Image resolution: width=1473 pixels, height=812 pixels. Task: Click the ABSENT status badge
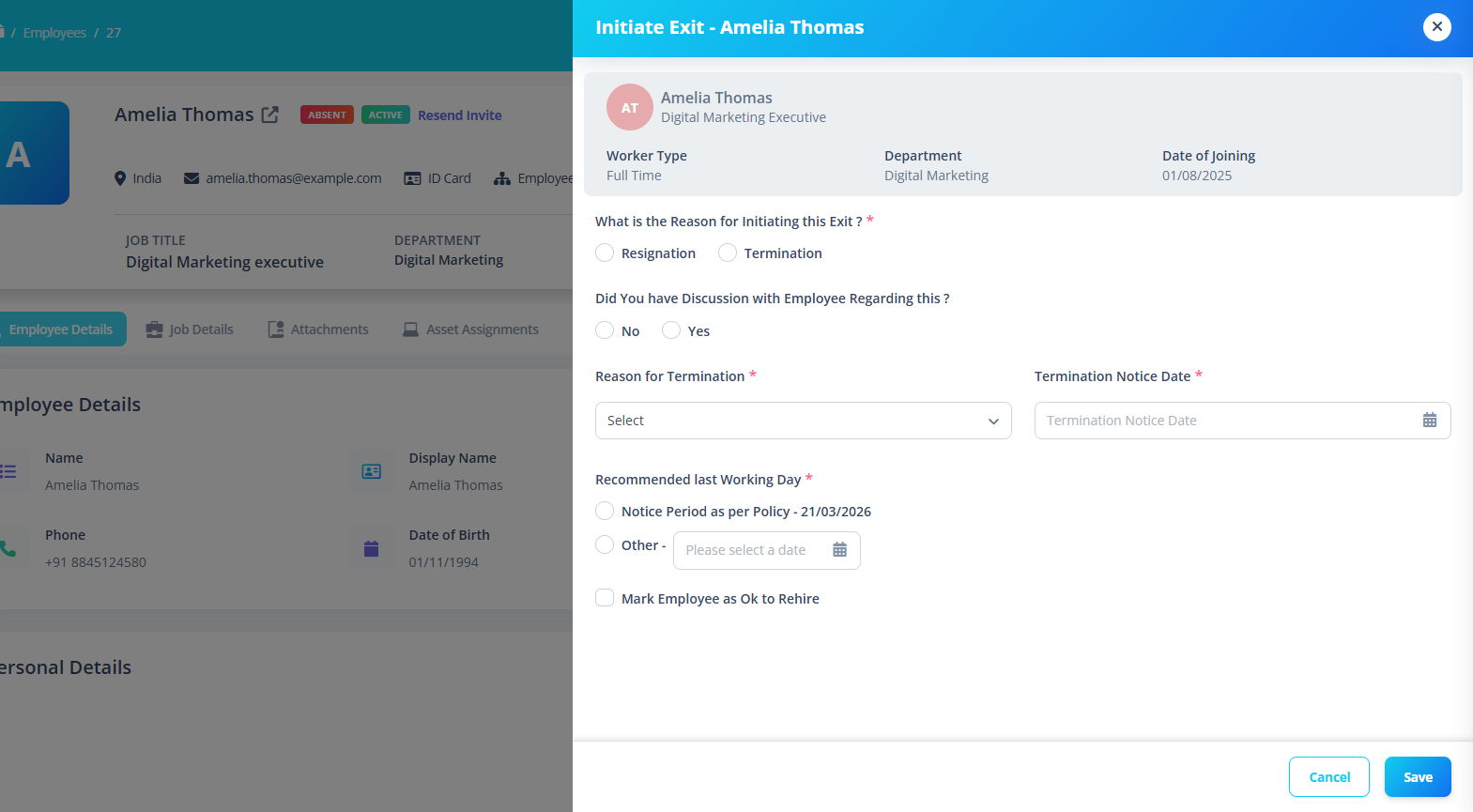click(327, 115)
